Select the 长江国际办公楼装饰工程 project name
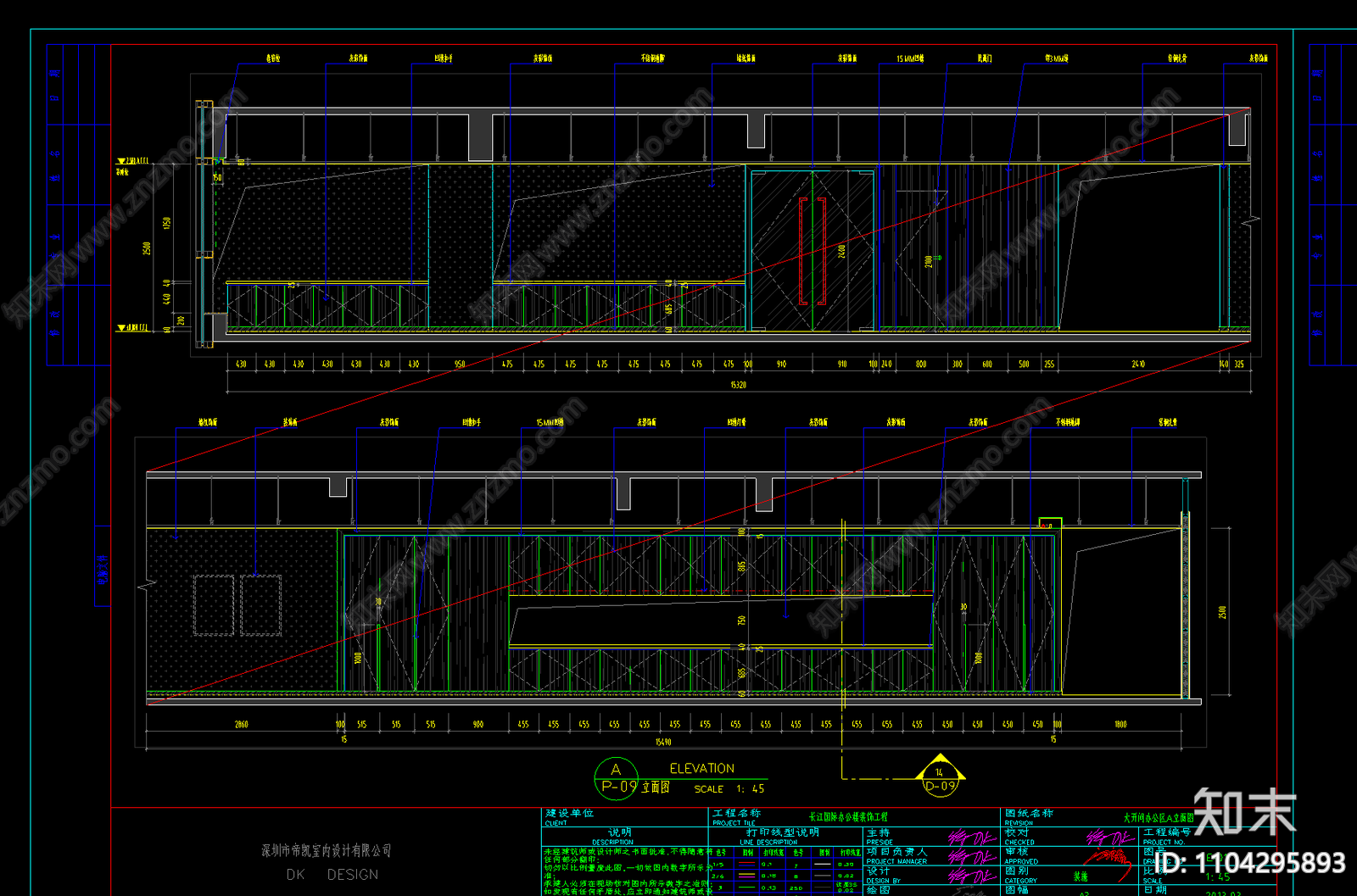Viewport: 1357px width, 896px height. coord(848,817)
